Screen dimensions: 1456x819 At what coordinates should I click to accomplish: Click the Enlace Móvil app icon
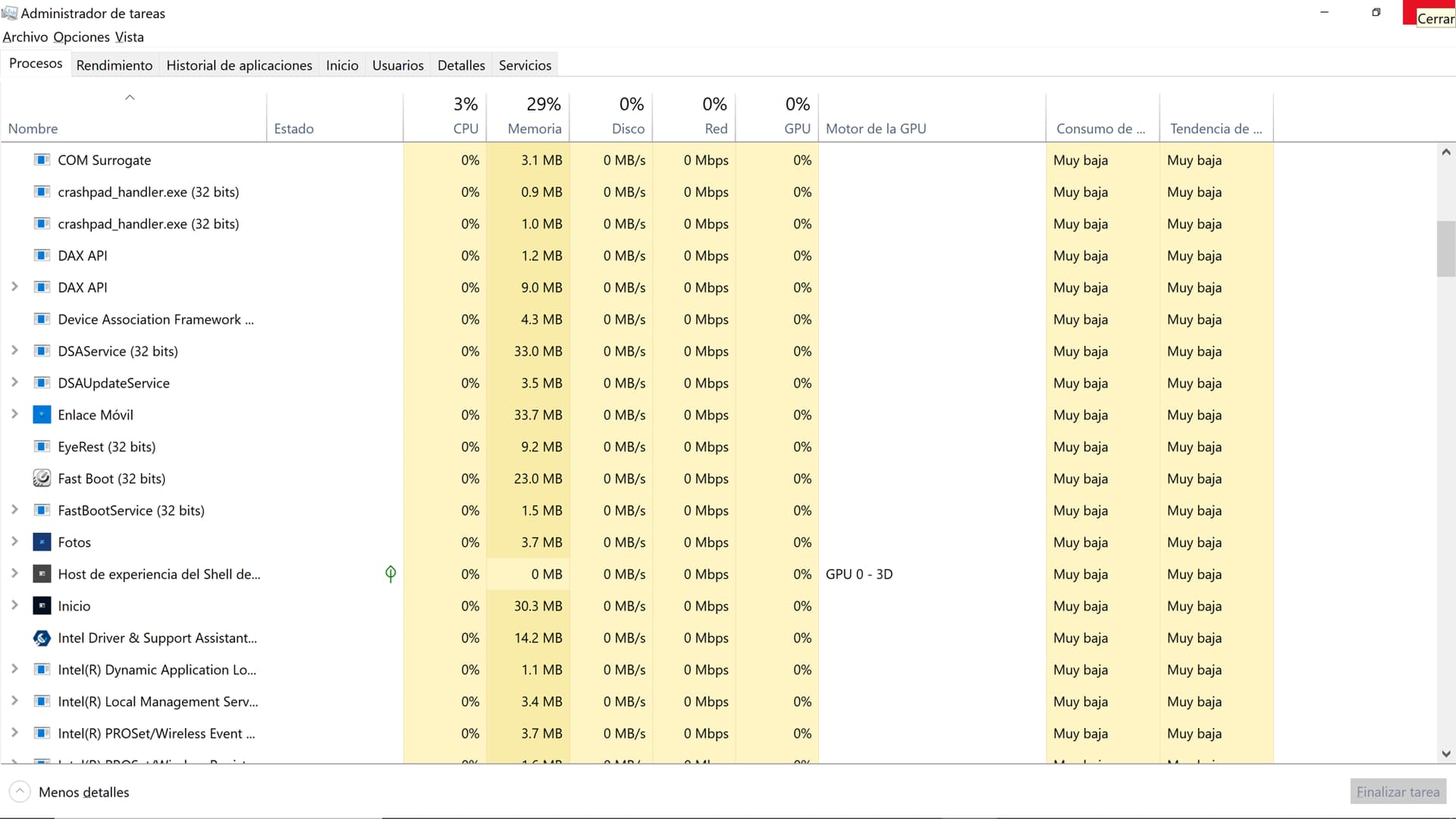click(x=42, y=415)
